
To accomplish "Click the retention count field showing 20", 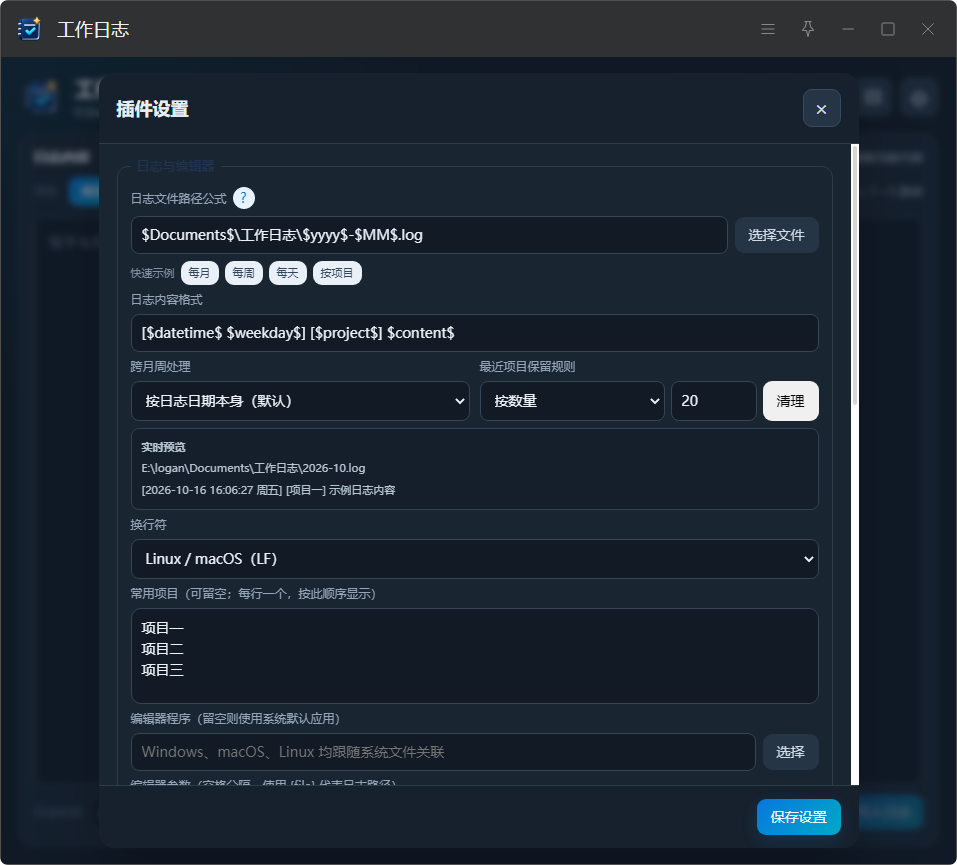I will point(713,401).
